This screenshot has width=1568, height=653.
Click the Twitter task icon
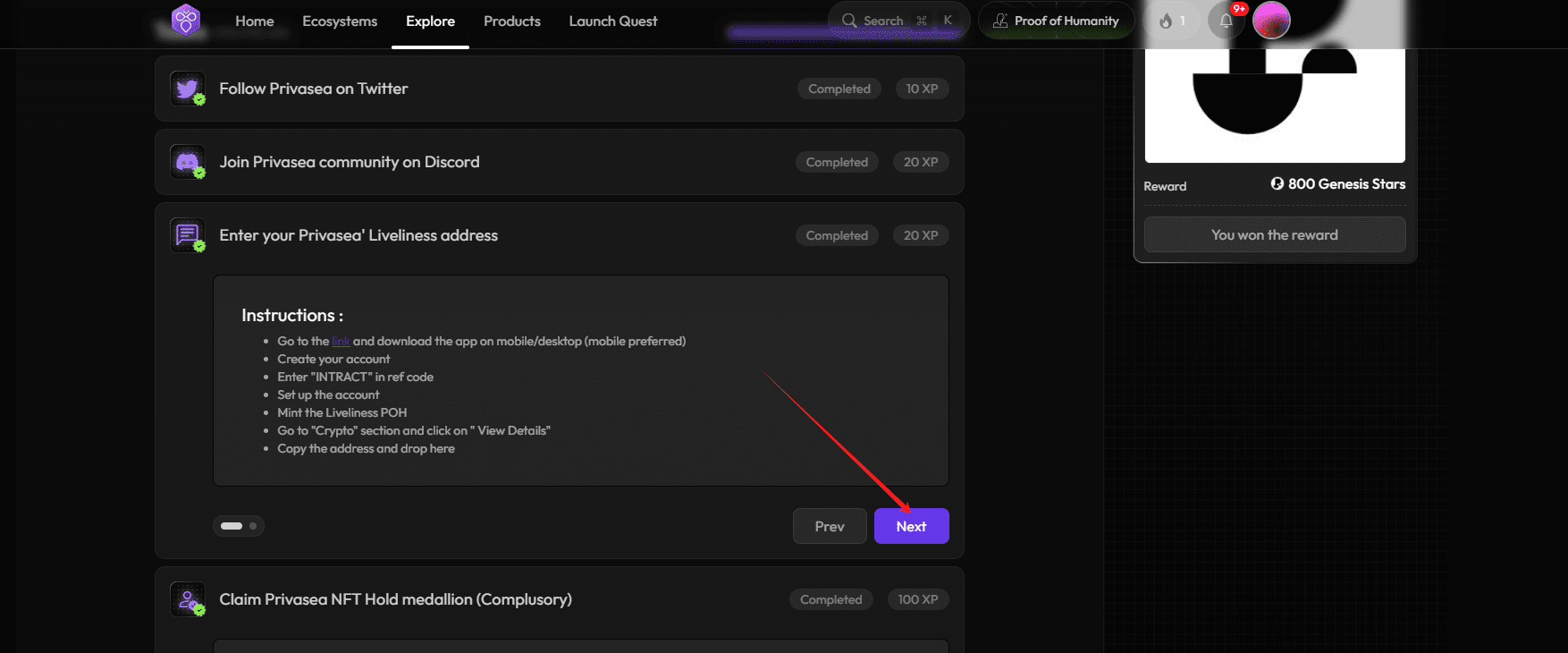[x=188, y=89]
